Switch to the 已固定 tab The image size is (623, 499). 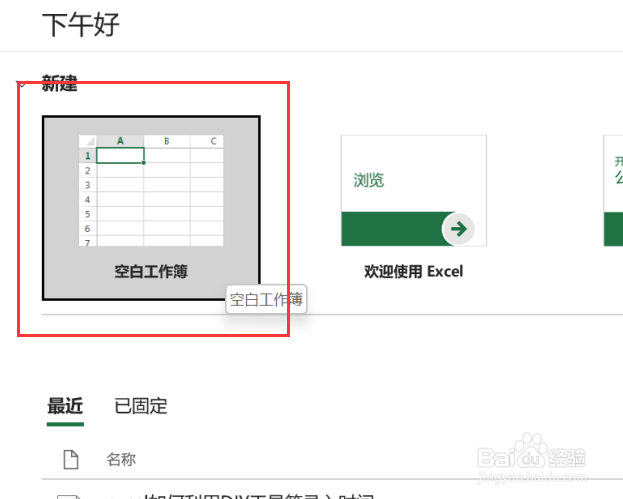[141, 406]
